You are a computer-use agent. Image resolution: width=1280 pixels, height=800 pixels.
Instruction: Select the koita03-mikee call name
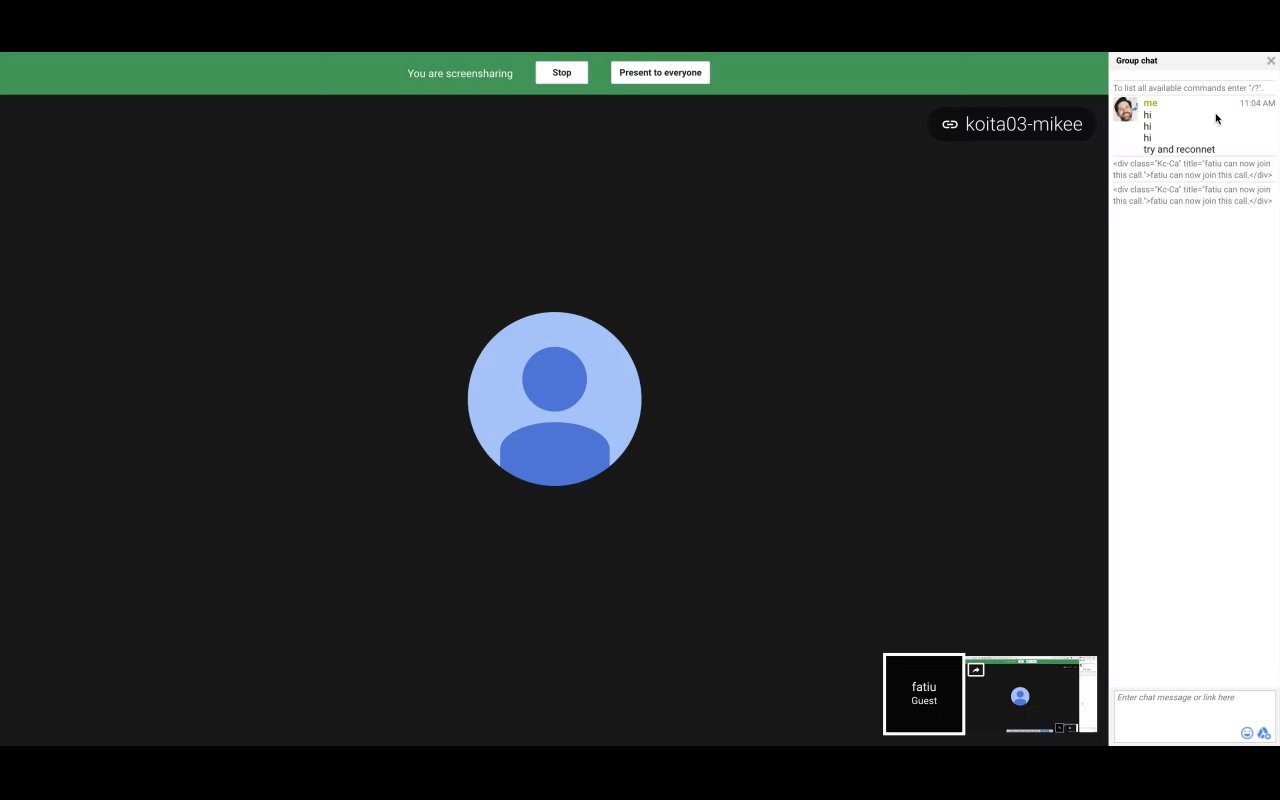tap(1023, 125)
